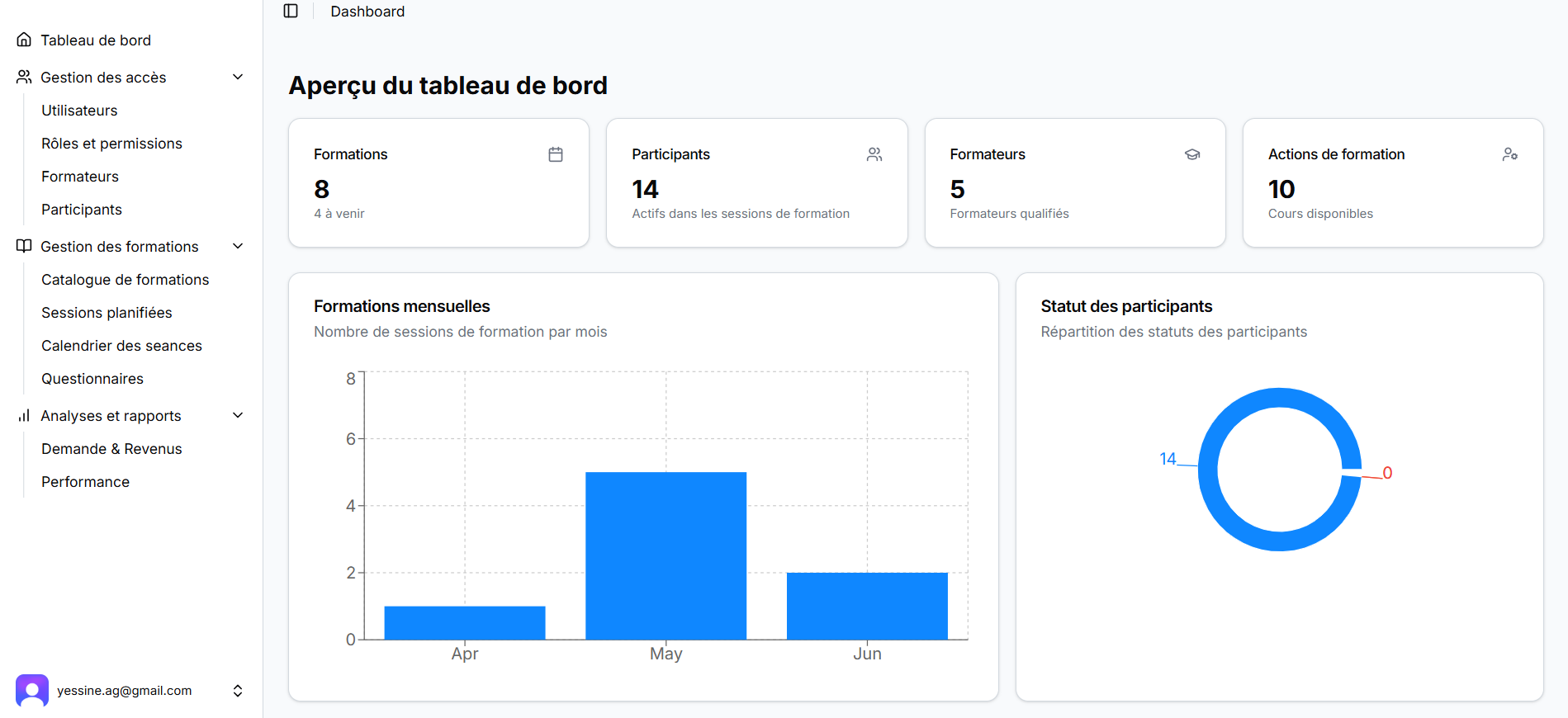Viewport: 1568px width, 718px height.
Task: Open Formateurs in the sidebar
Action: coord(80,177)
